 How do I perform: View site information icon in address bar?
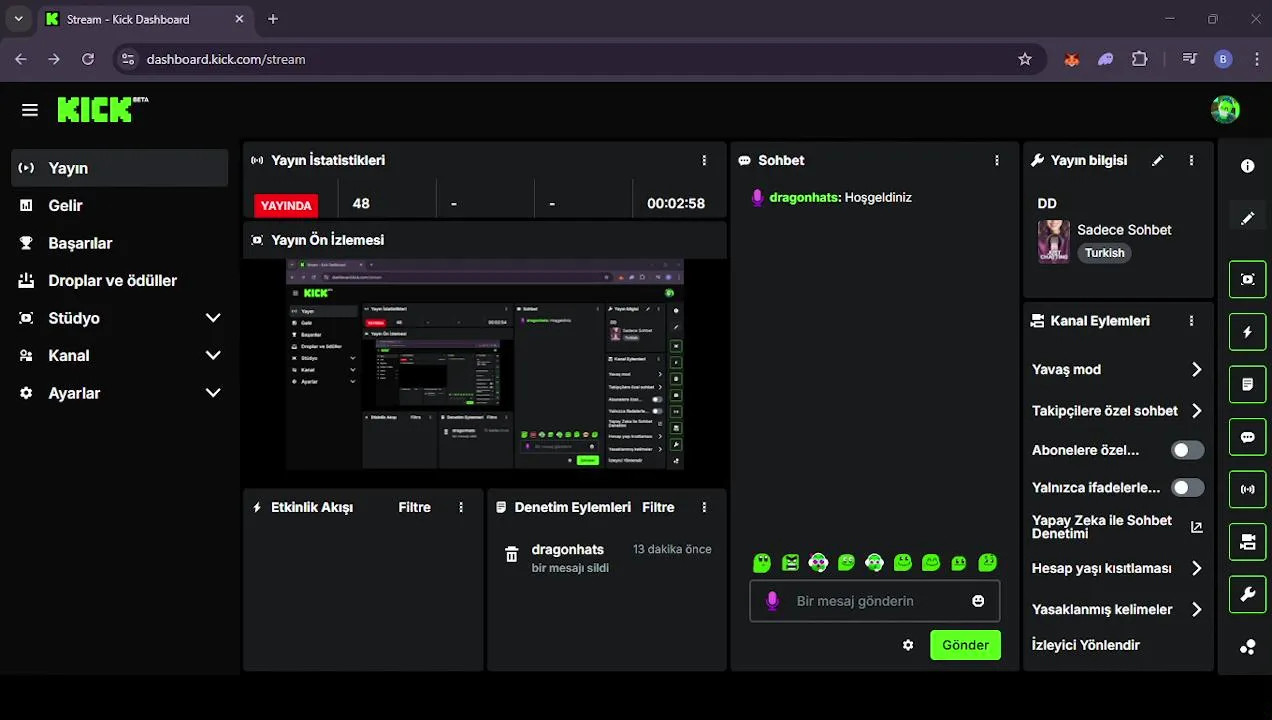(x=127, y=59)
